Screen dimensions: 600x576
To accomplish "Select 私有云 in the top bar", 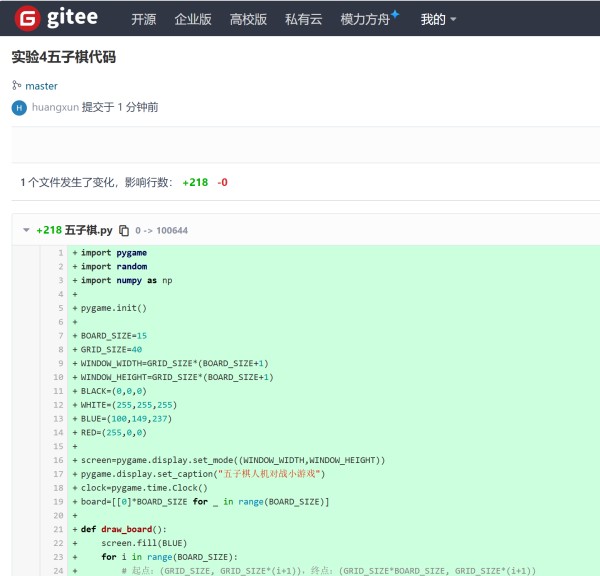I will [303, 19].
